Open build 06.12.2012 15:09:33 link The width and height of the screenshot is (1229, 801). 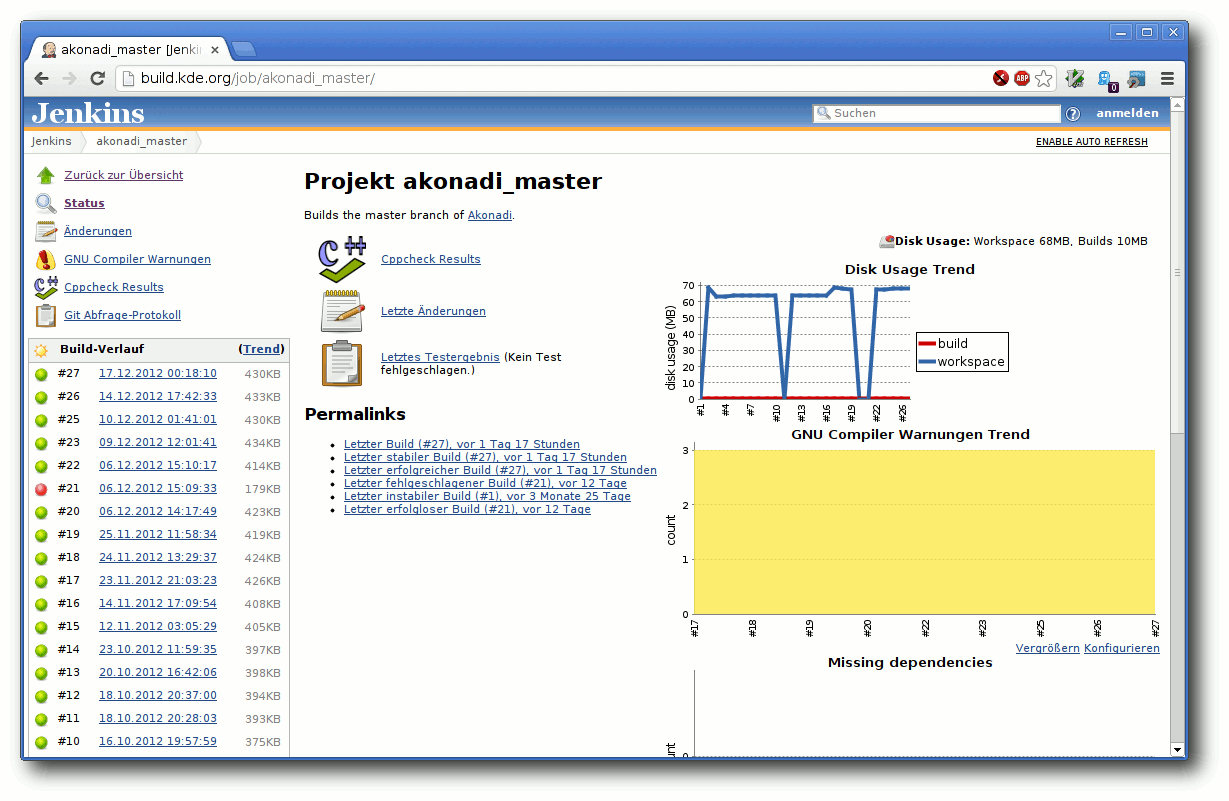[158, 488]
